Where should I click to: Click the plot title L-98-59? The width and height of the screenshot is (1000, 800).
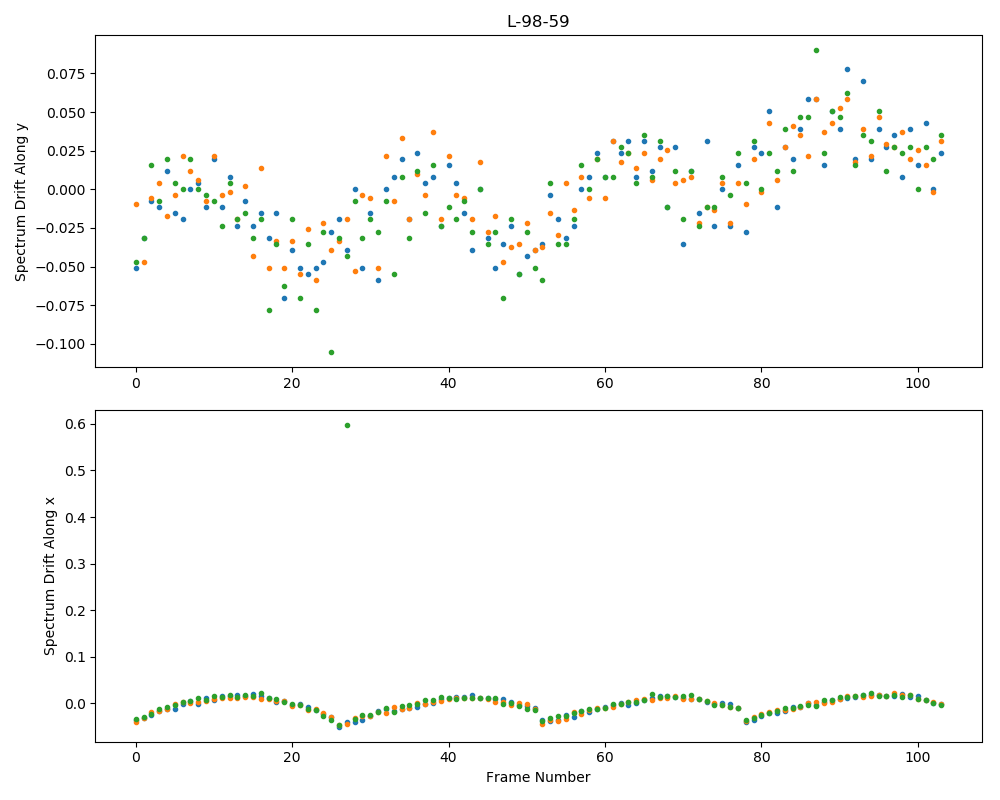[x=538, y=22]
